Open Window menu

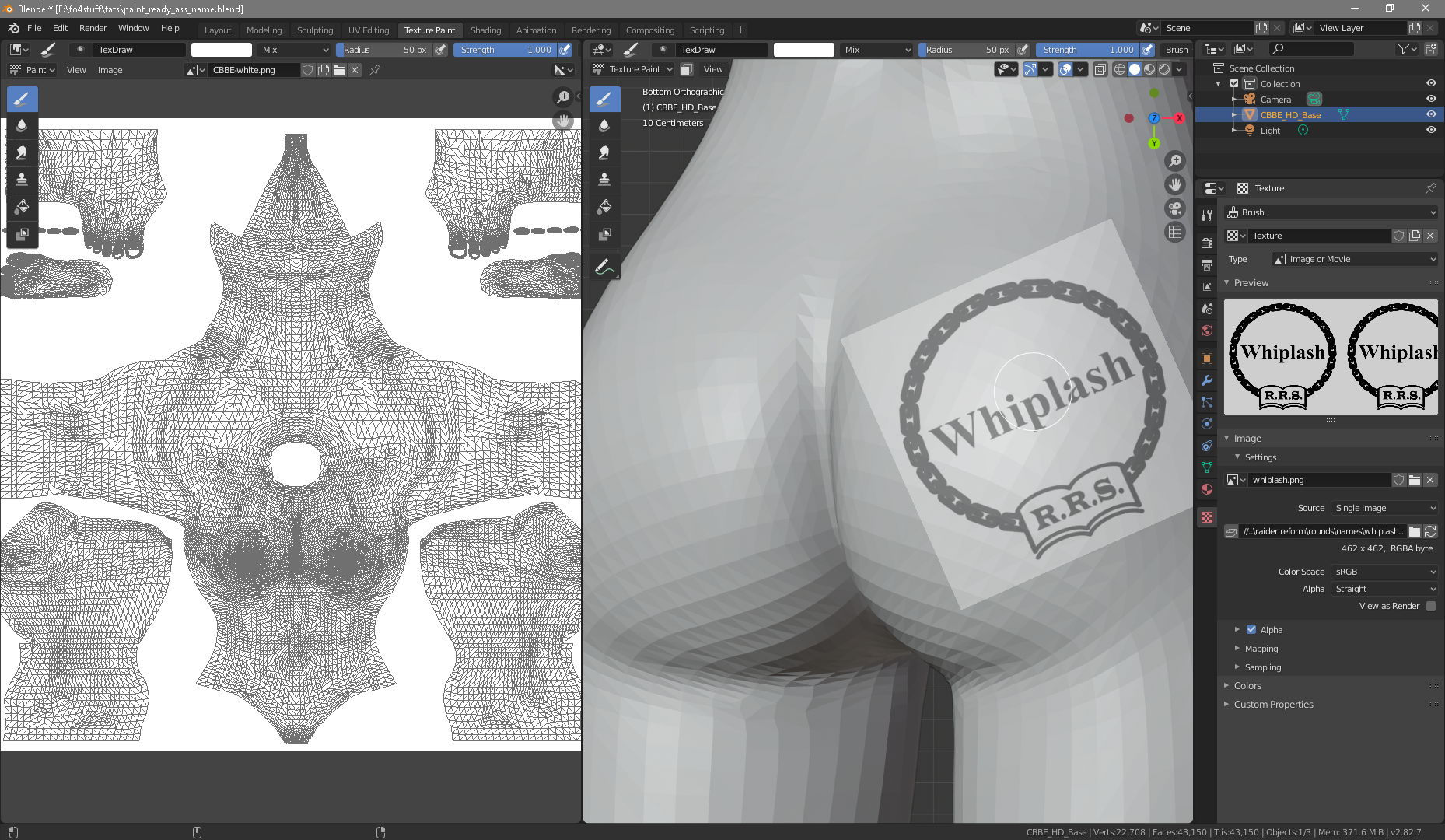(x=133, y=28)
